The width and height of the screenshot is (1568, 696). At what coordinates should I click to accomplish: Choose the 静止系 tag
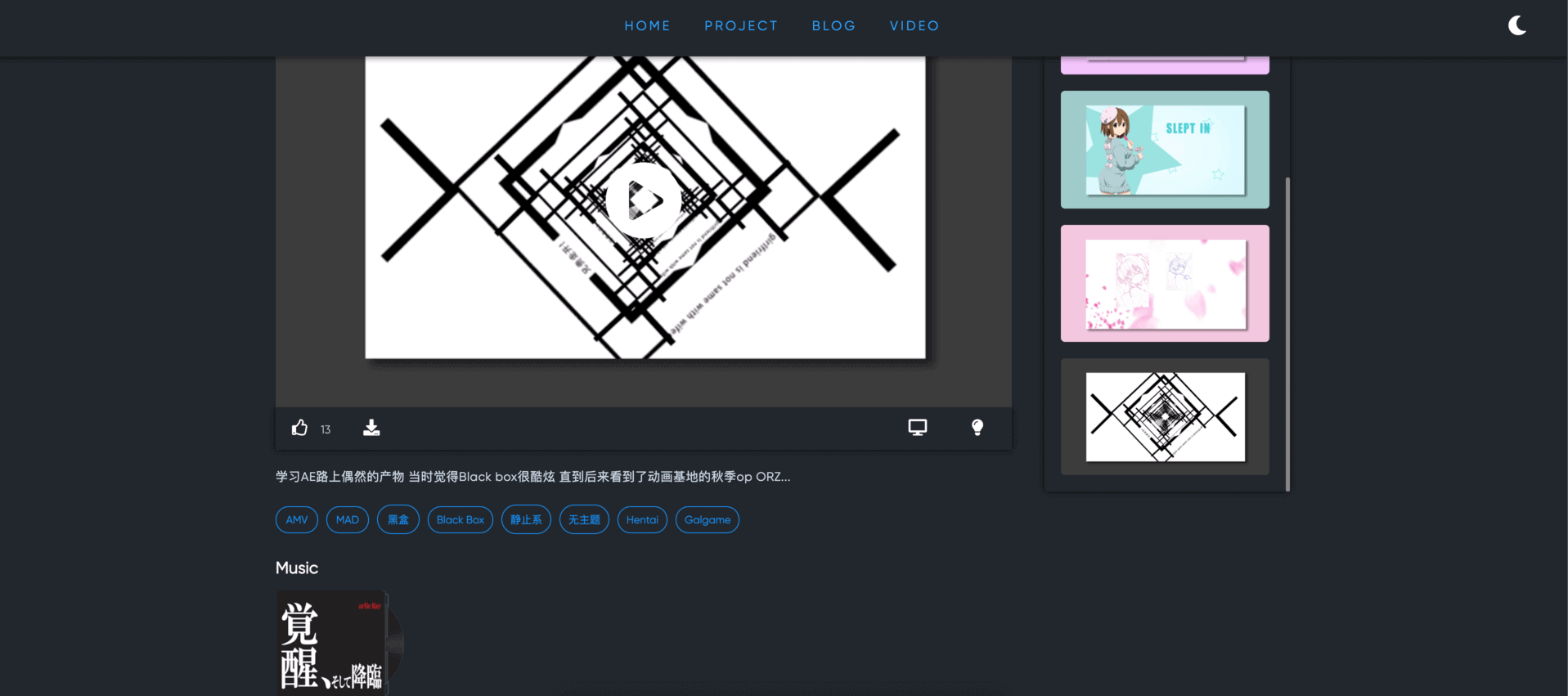click(526, 520)
